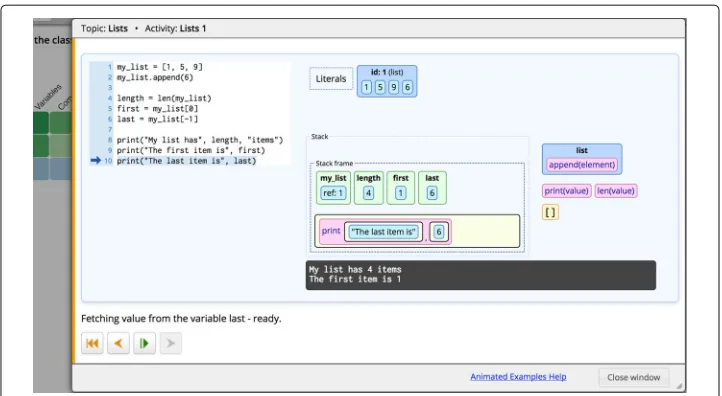This screenshot has height=396, width=722.
Task: Click the current line arrow indicator
Action: tap(95, 161)
